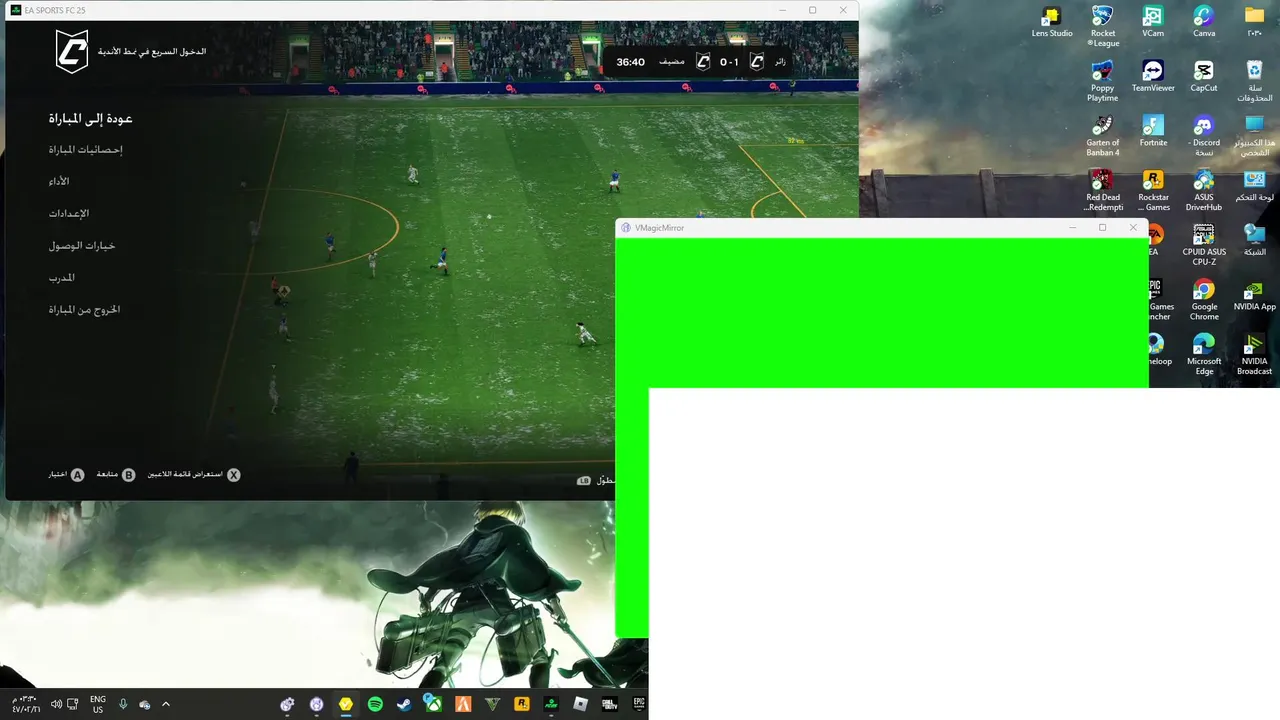
Task: Open CapCut desktop icon
Action: (x=1204, y=77)
